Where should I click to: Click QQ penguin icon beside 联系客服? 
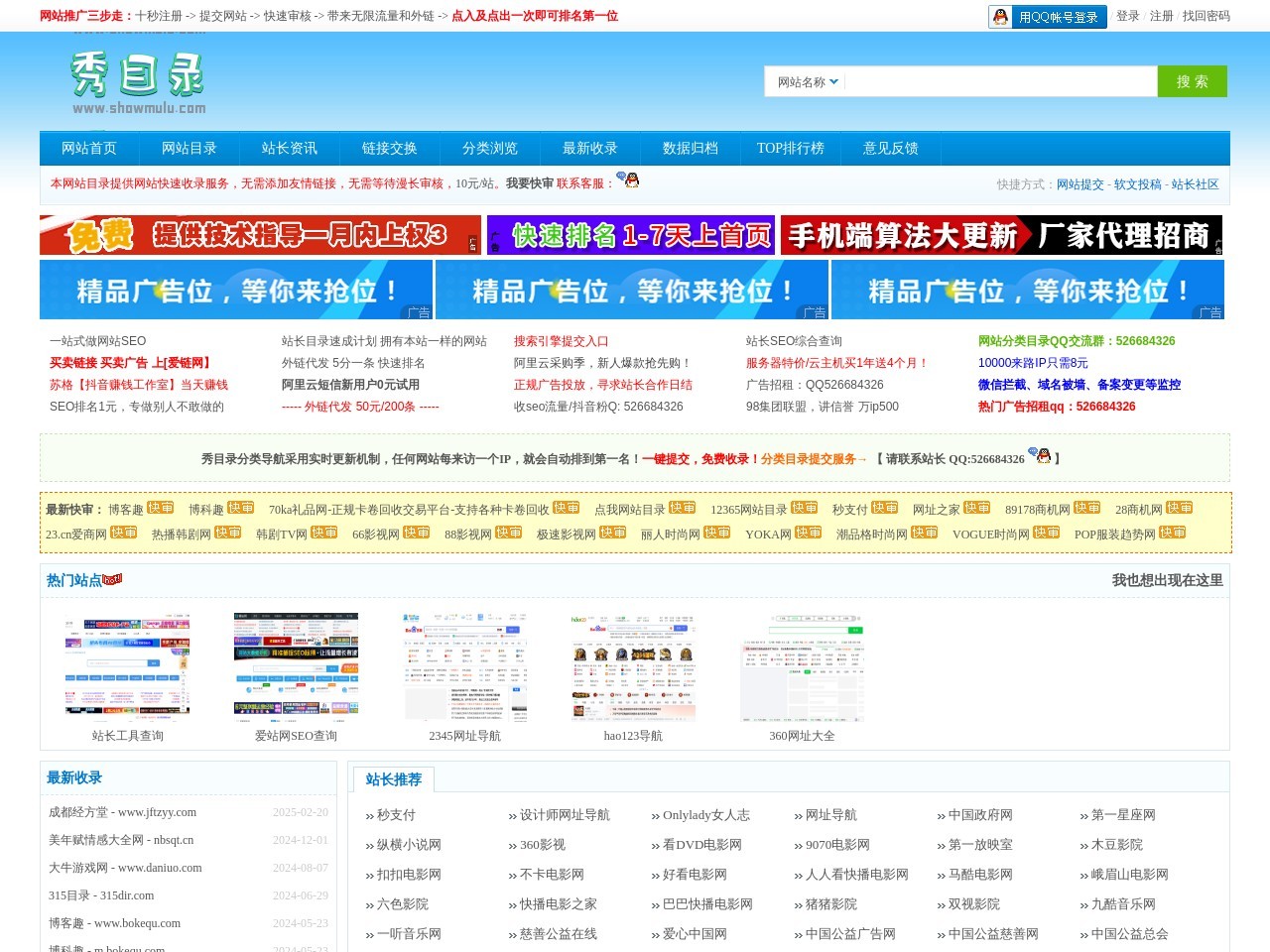click(x=627, y=180)
